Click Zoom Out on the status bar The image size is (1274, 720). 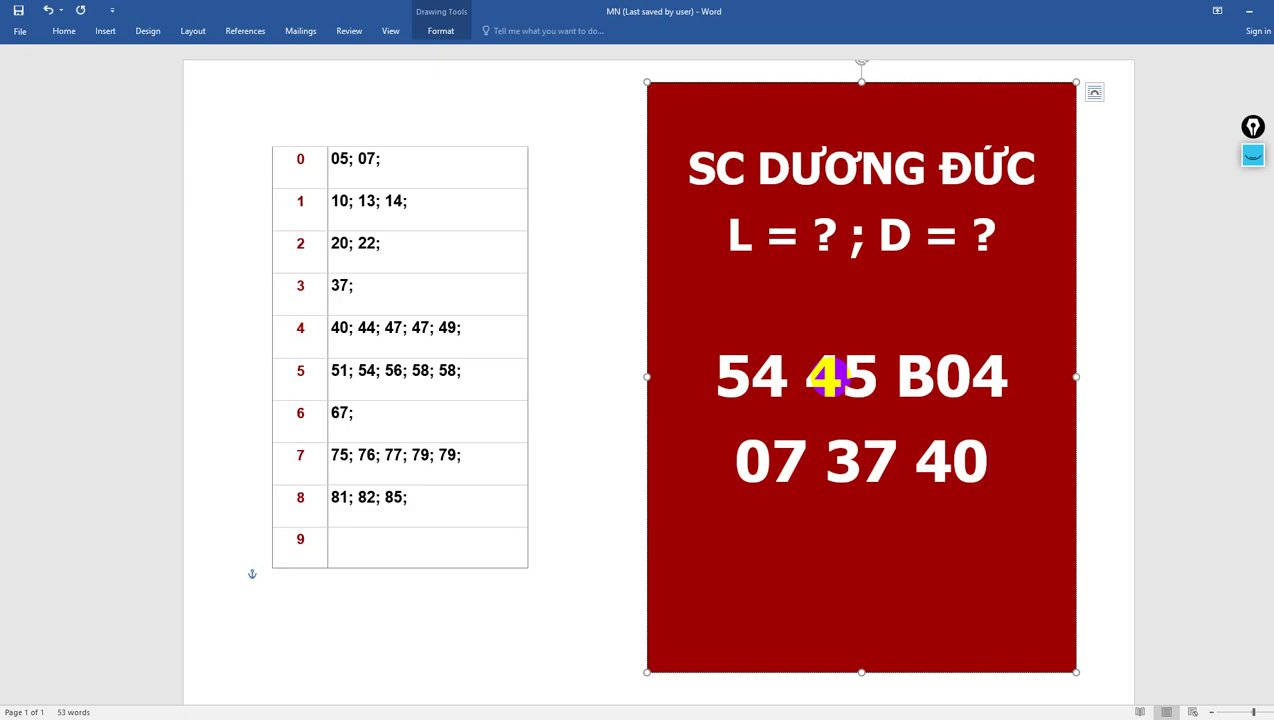point(1211,712)
